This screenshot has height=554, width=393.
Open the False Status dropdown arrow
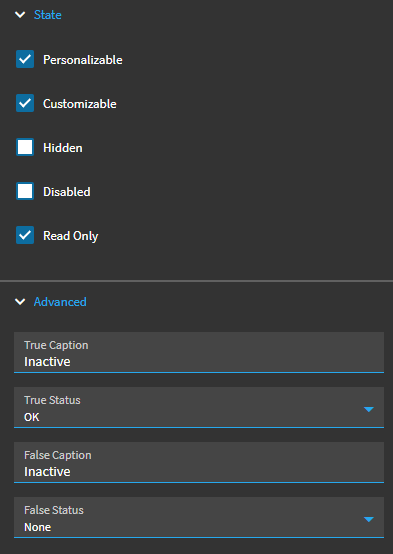point(369,519)
